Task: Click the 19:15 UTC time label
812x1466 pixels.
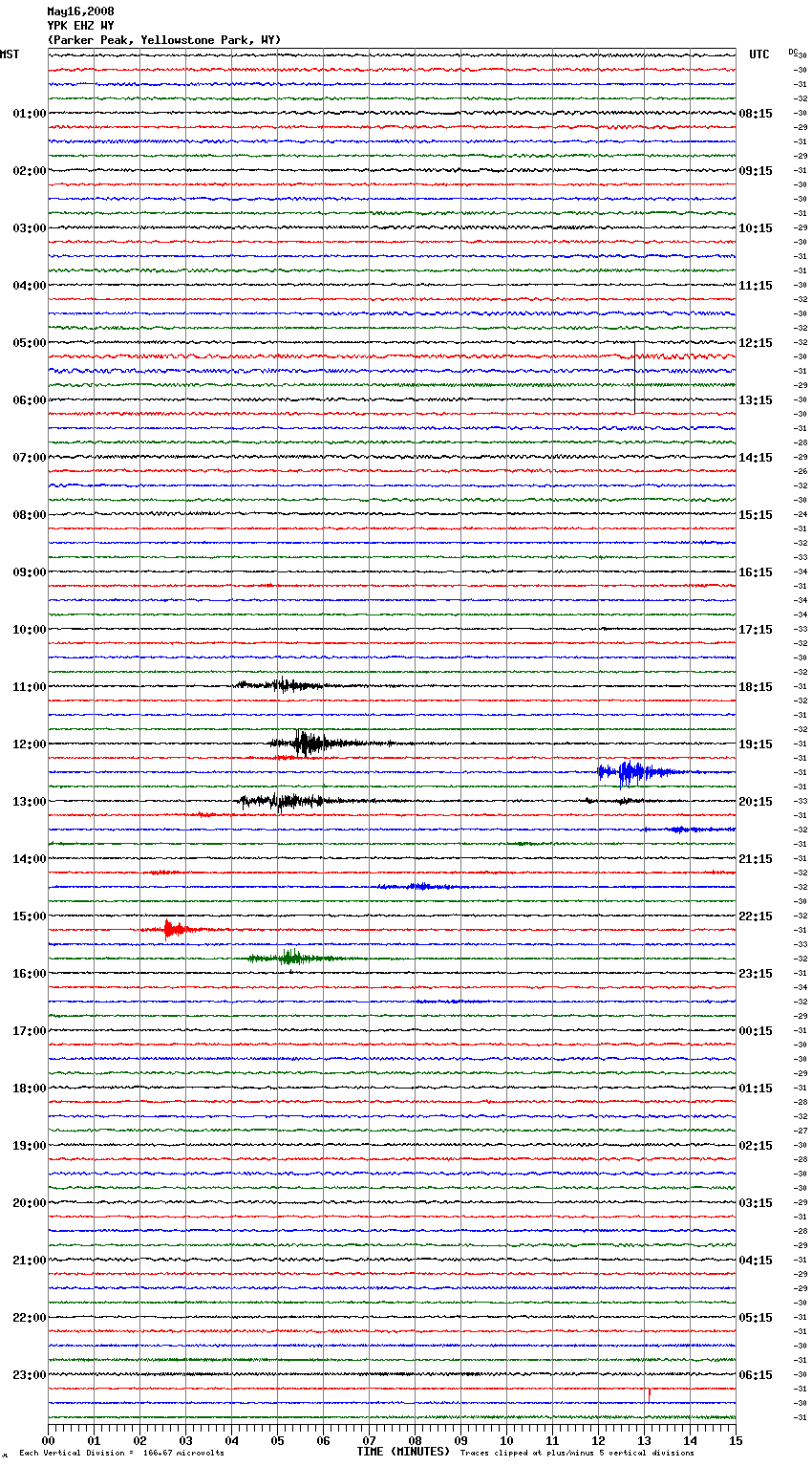Action: pyautogui.click(x=756, y=744)
